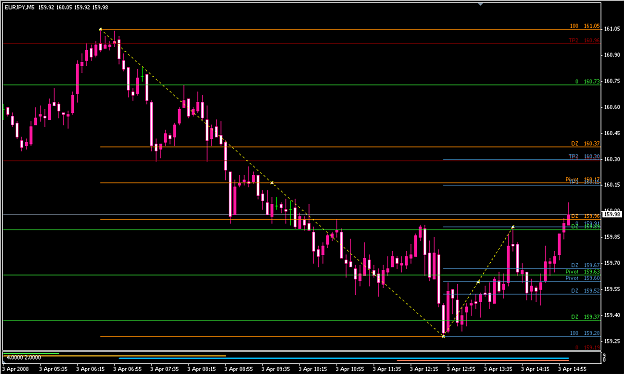Select the blue 'TP2 160.30' level label
The height and width of the screenshot is (375, 625).
point(584,157)
